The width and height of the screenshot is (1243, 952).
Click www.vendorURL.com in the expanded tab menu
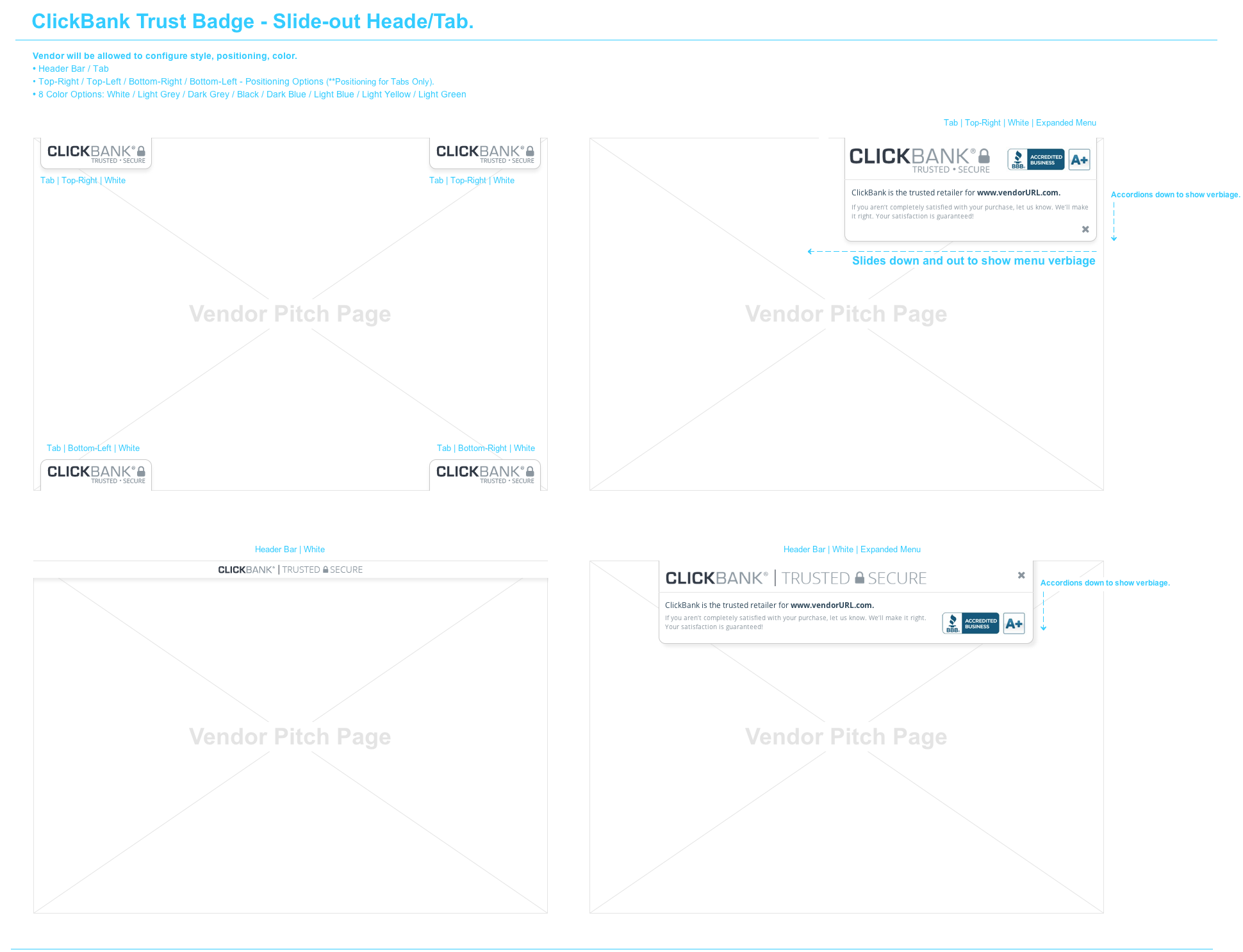coord(1019,193)
